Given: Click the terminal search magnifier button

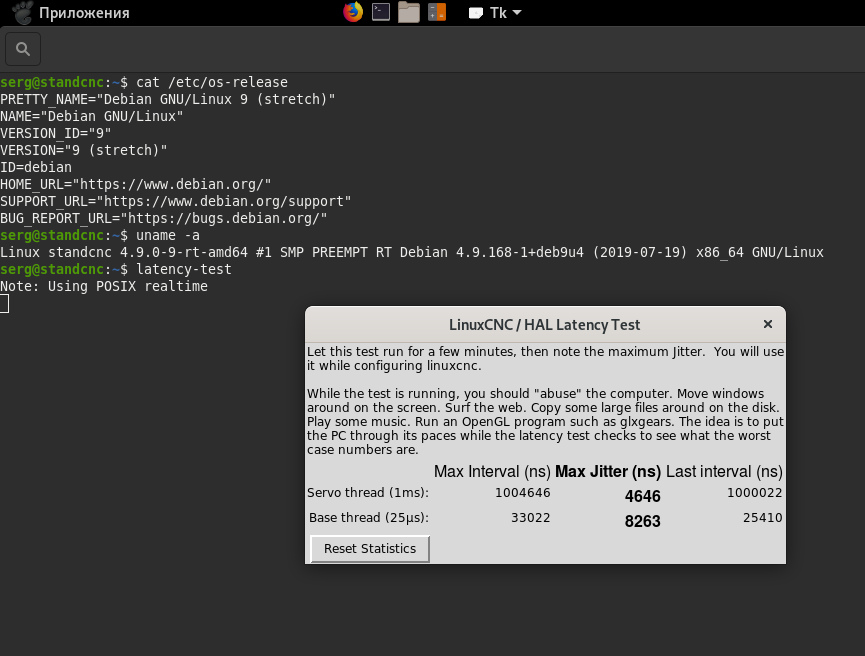Looking at the screenshot, I should point(23,49).
